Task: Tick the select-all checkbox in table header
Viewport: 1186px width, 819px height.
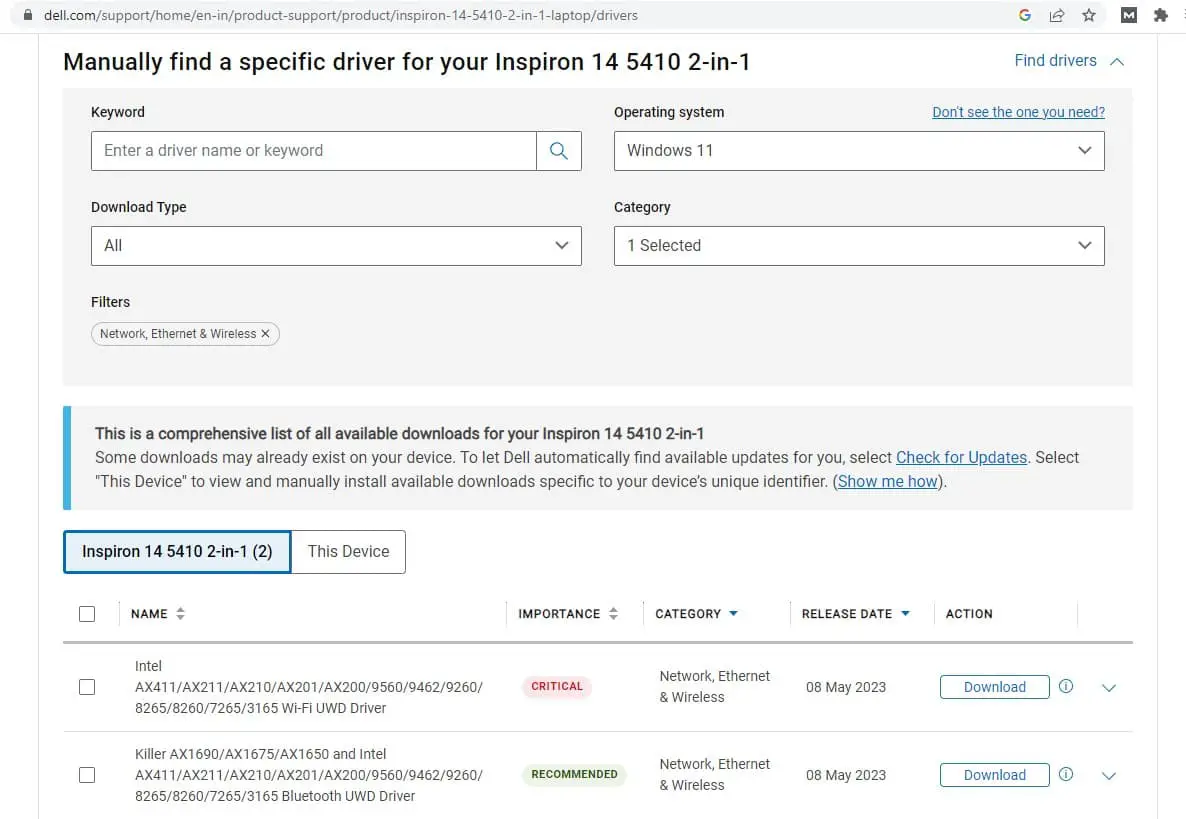Action: point(87,614)
